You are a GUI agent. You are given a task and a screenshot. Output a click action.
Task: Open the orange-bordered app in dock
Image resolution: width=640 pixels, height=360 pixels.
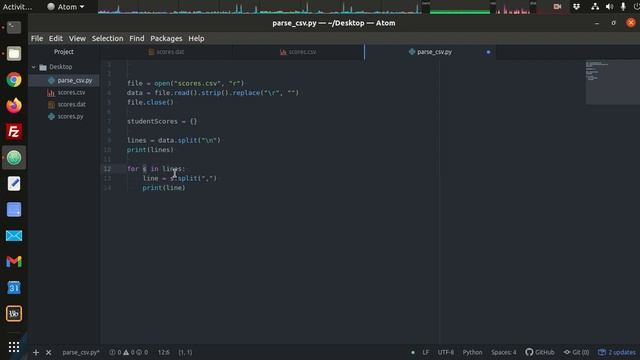coord(14,313)
